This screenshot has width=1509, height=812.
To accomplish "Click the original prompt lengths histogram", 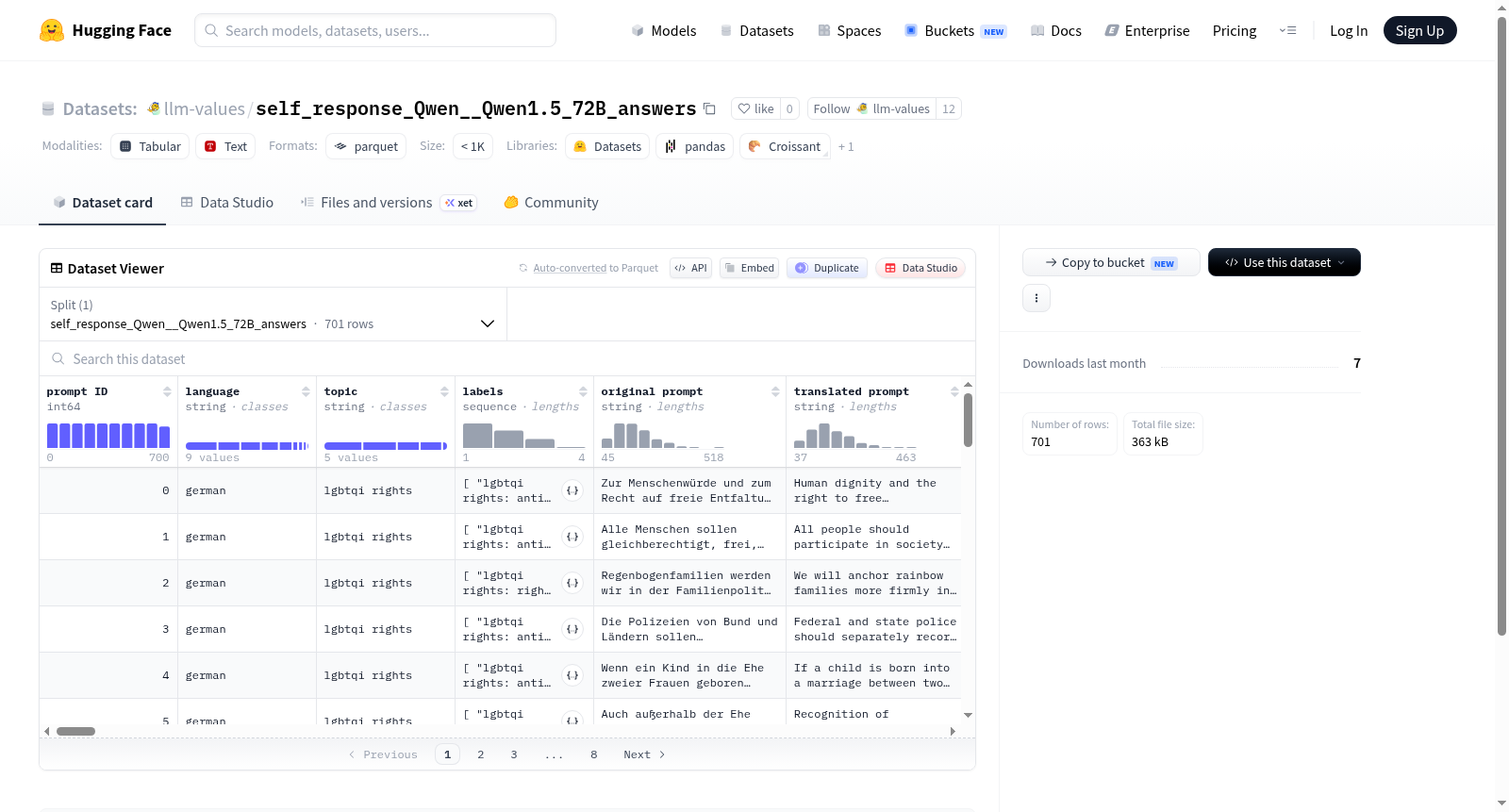I will pyautogui.click(x=663, y=436).
